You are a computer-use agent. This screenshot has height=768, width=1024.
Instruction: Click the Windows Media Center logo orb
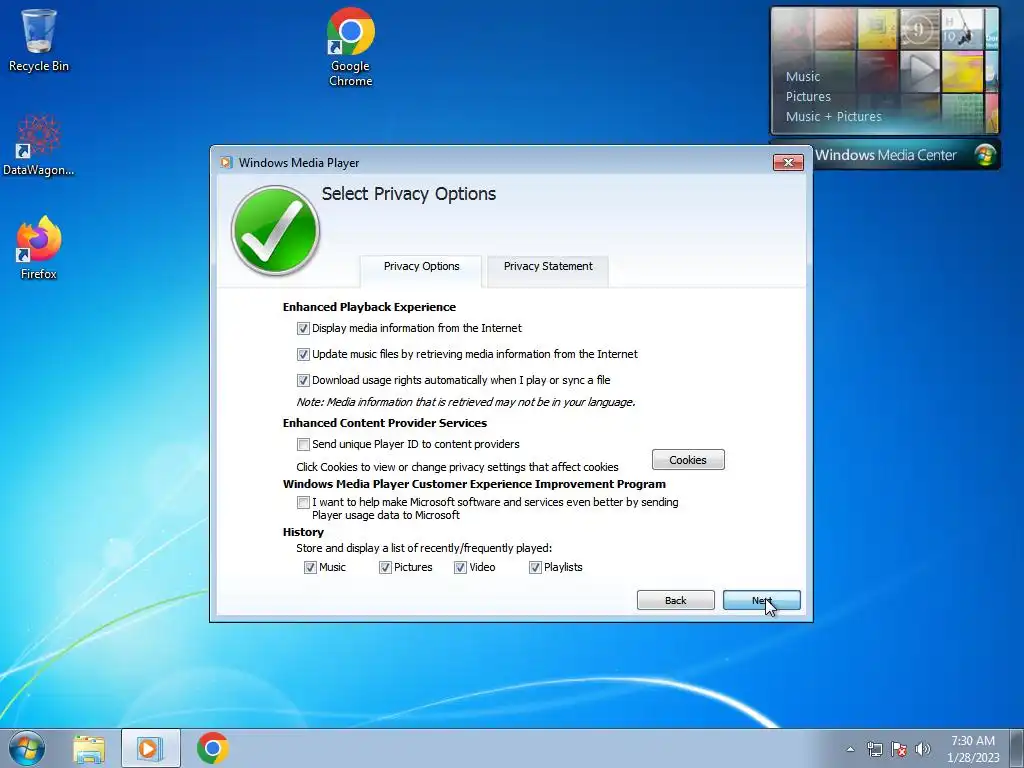pyautogui.click(x=984, y=155)
